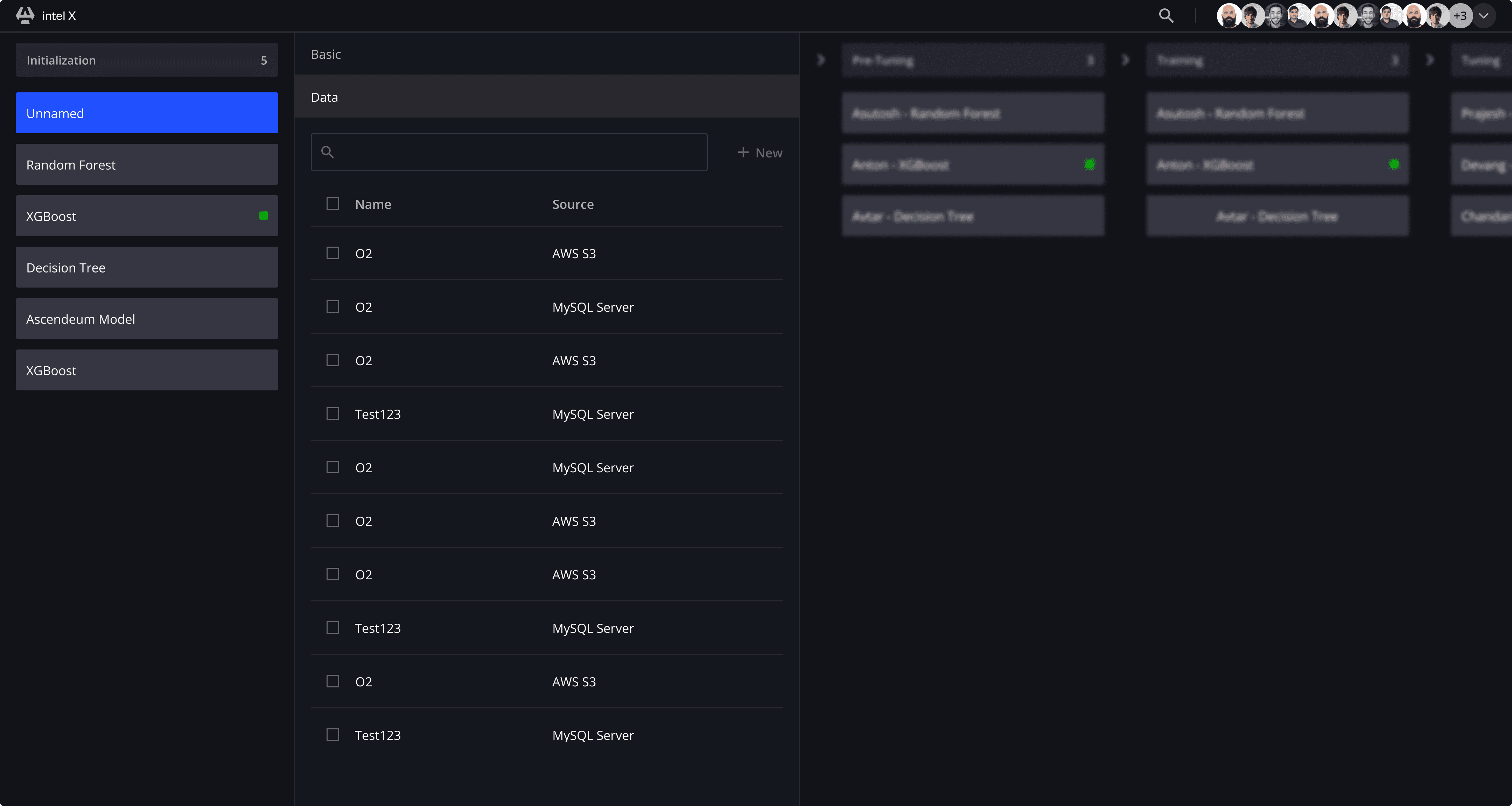The height and width of the screenshot is (806, 1512).
Task: Open the Ascendeum Model item
Action: (147, 319)
